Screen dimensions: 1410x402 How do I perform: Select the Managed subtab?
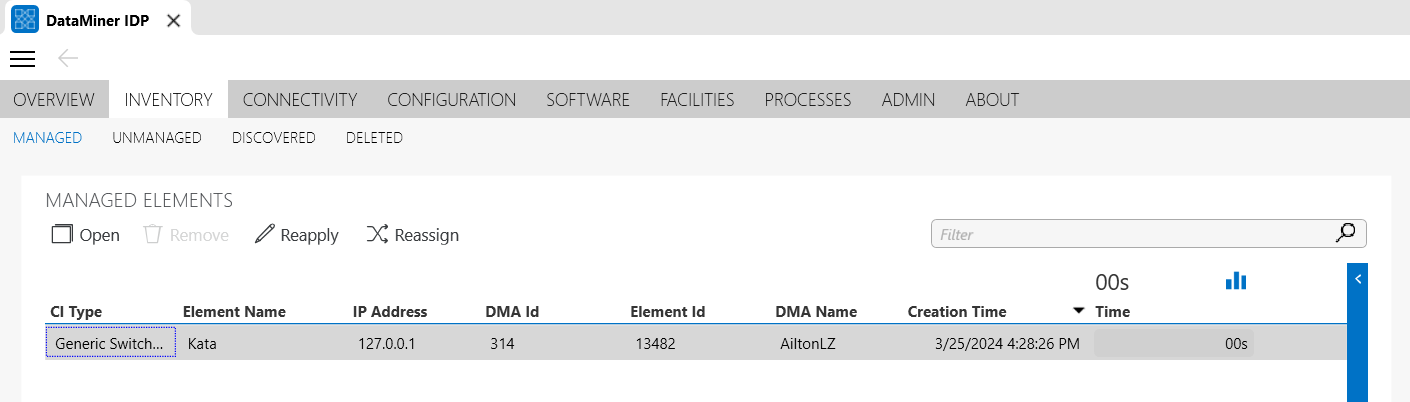point(47,138)
